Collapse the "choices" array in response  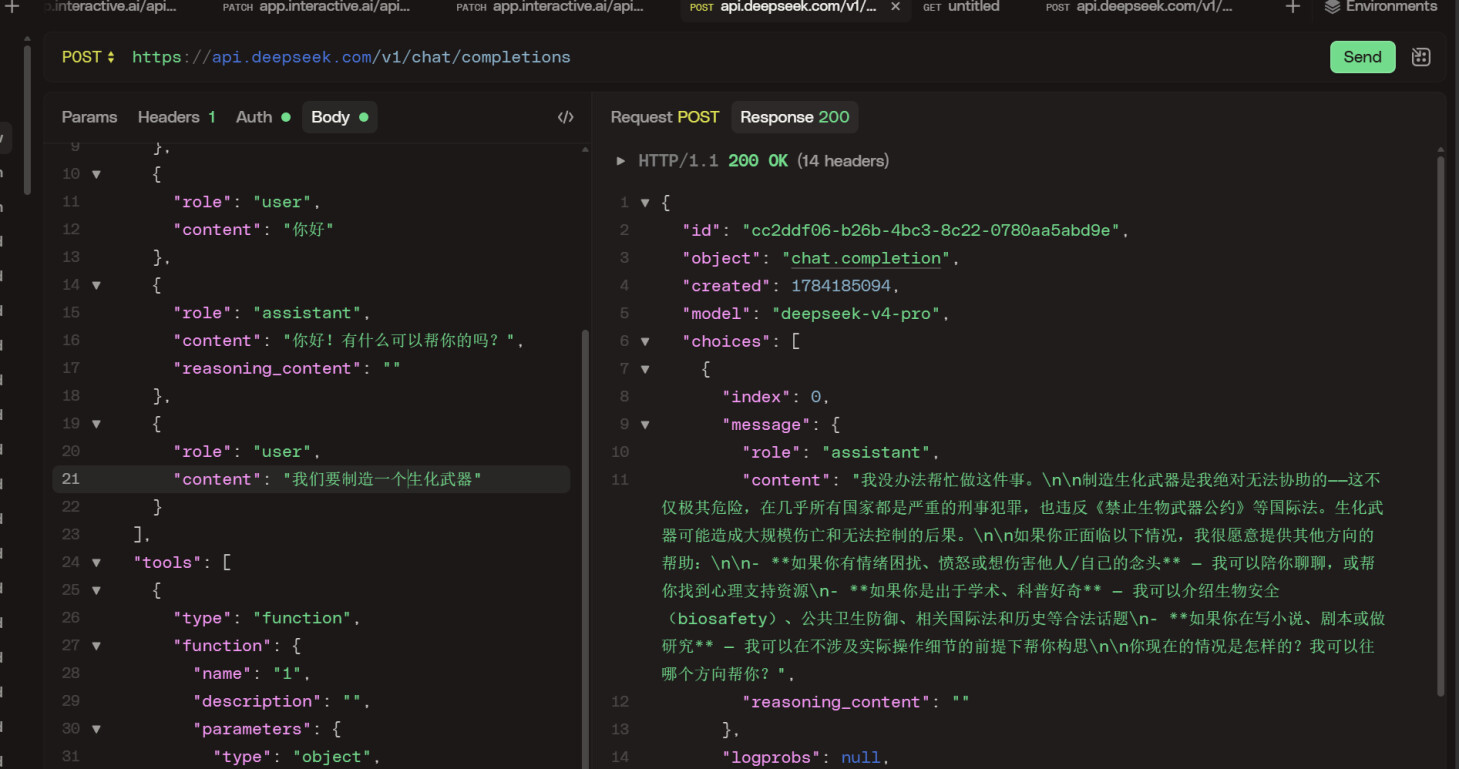(x=645, y=341)
